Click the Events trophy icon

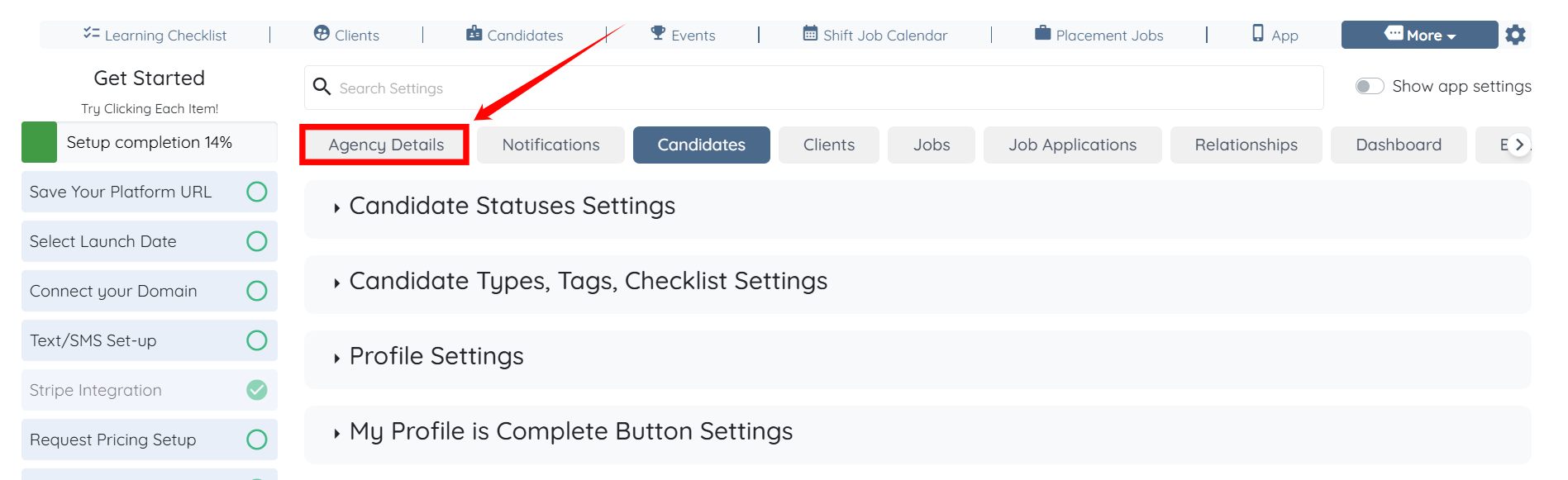click(x=658, y=34)
